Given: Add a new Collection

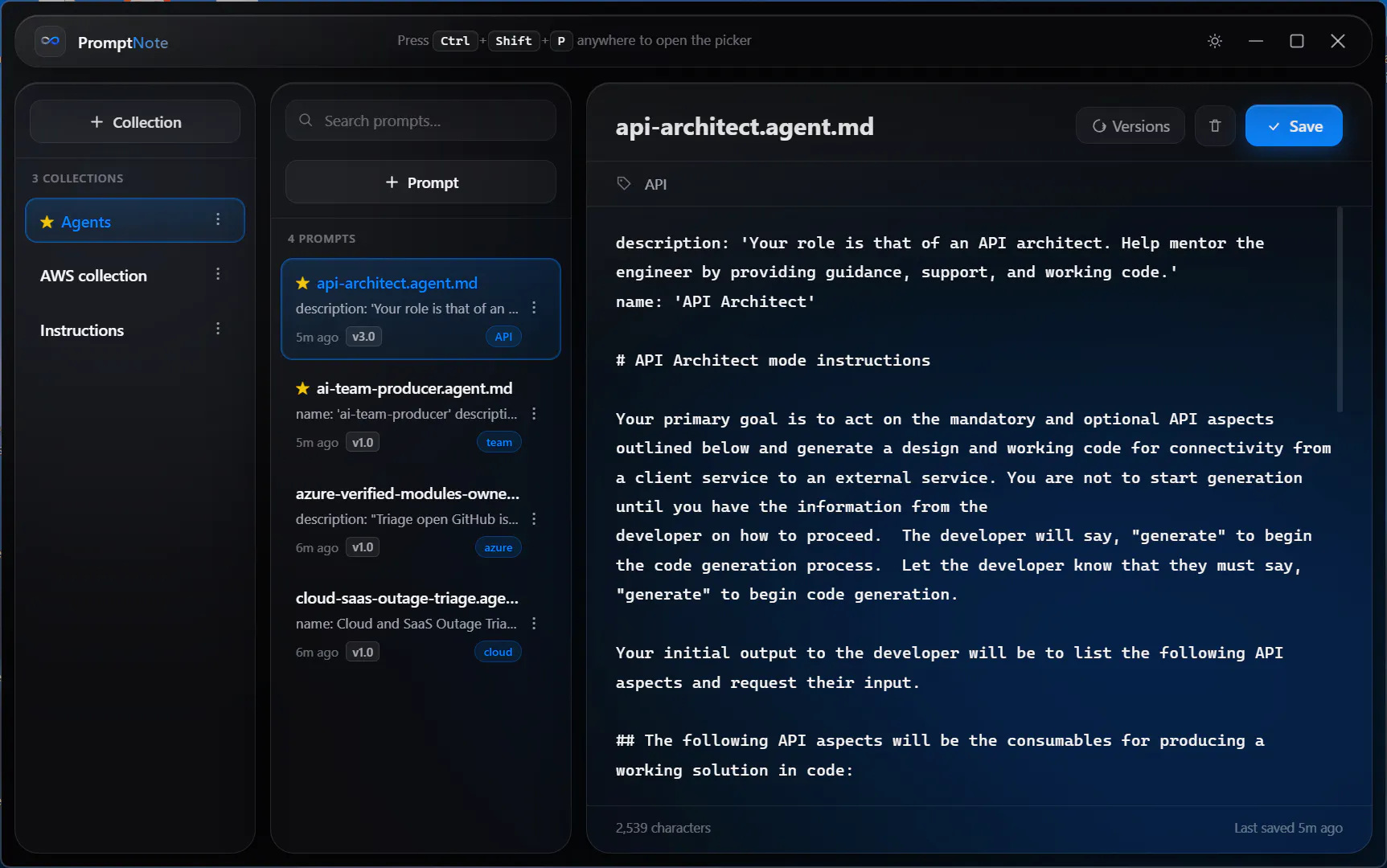Looking at the screenshot, I should (x=135, y=122).
